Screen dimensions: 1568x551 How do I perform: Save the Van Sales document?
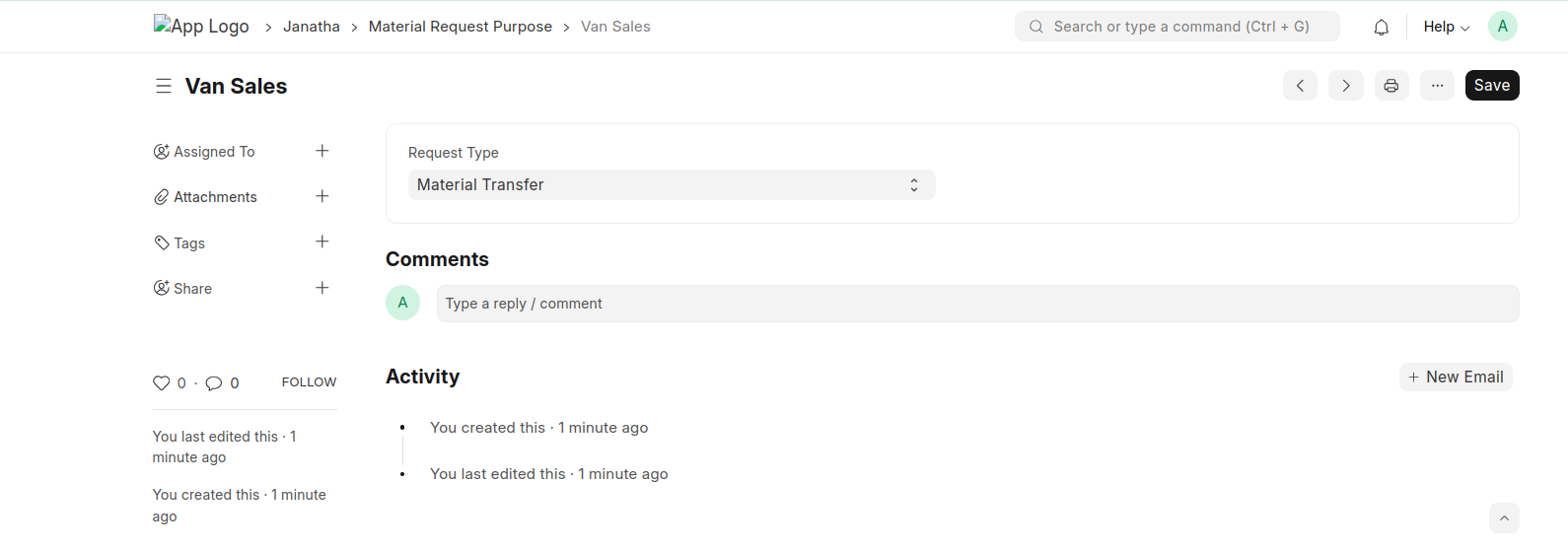1491,86
